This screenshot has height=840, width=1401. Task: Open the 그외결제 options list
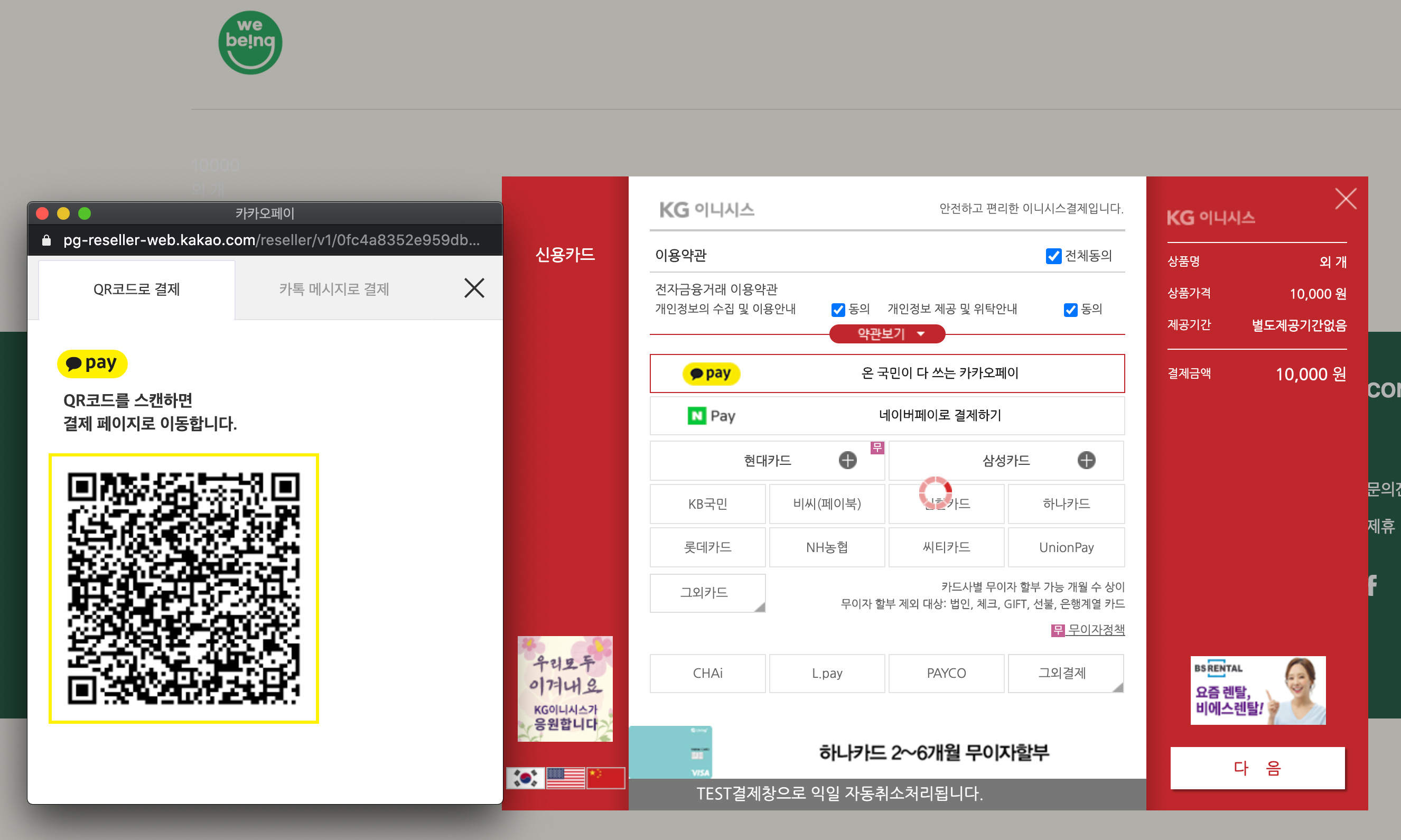pos(1065,673)
